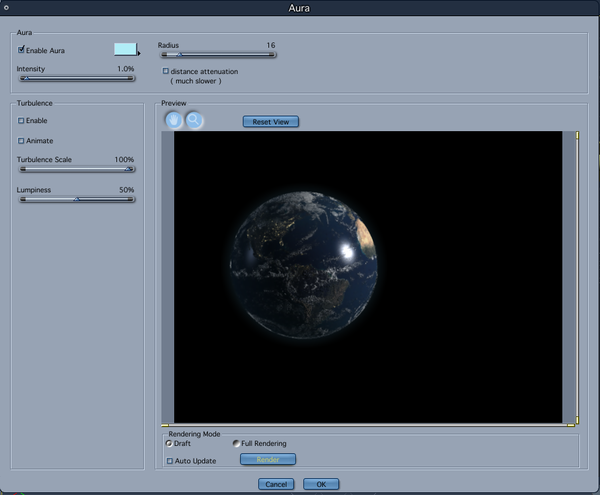Viewport: 600px width, 495px height.
Task: Select the magnifier zoom tool in Preview
Action: pyautogui.click(x=194, y=120)
